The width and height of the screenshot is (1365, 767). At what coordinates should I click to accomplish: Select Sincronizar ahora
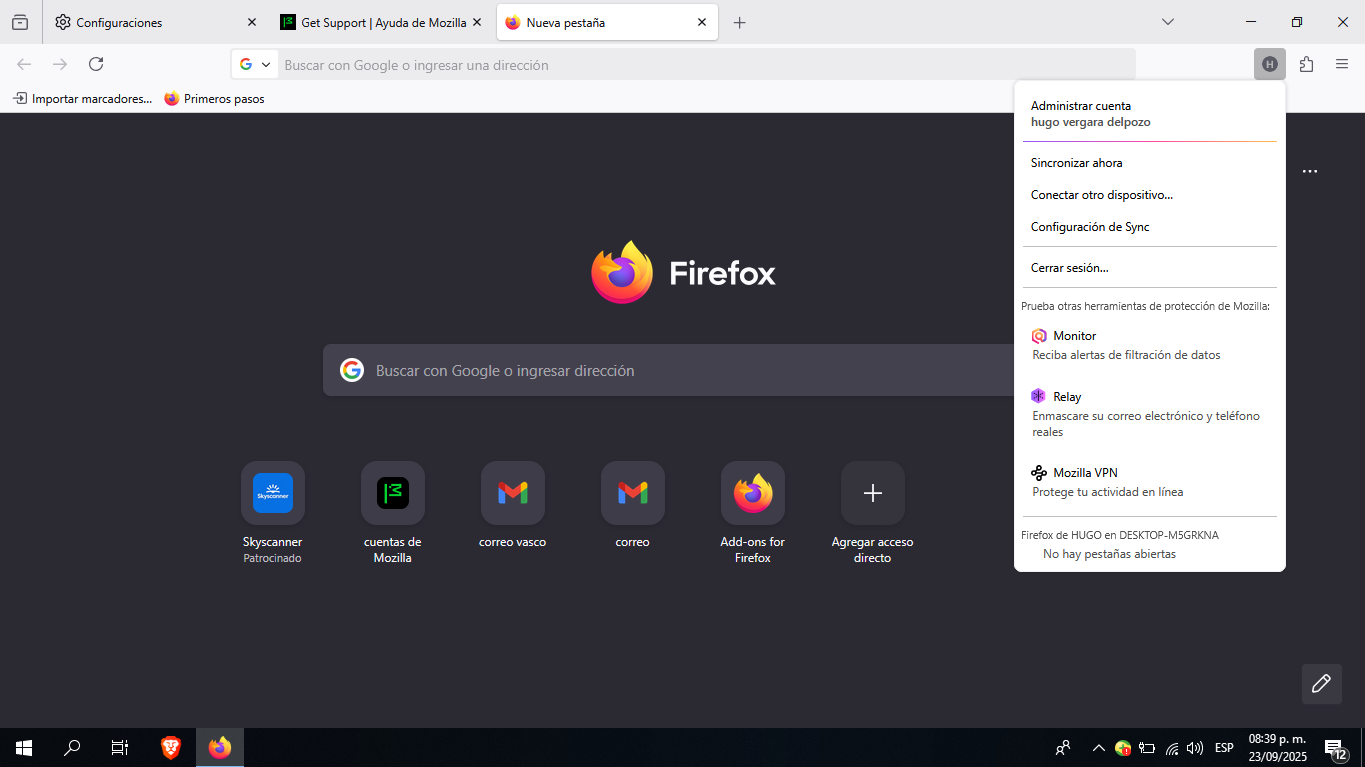[x=1150, y=163]
